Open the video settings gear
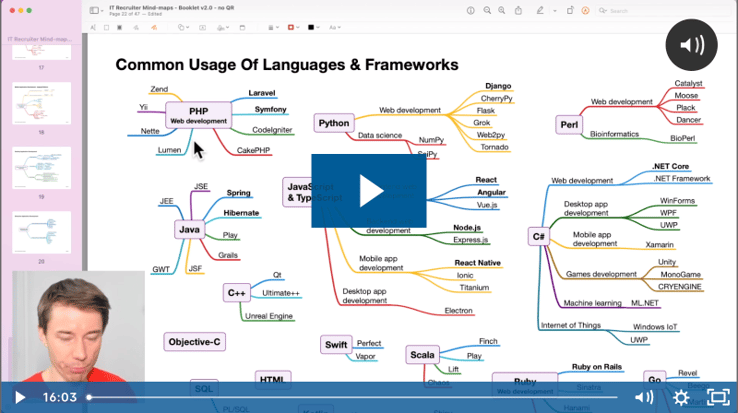This screenshot has width=738, height=413. pyautogui.click(x=681, y=397)
